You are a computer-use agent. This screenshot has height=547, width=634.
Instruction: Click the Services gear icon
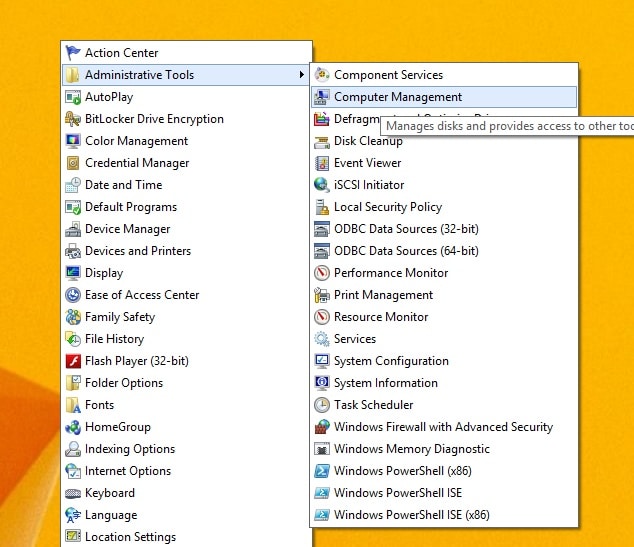322,339
